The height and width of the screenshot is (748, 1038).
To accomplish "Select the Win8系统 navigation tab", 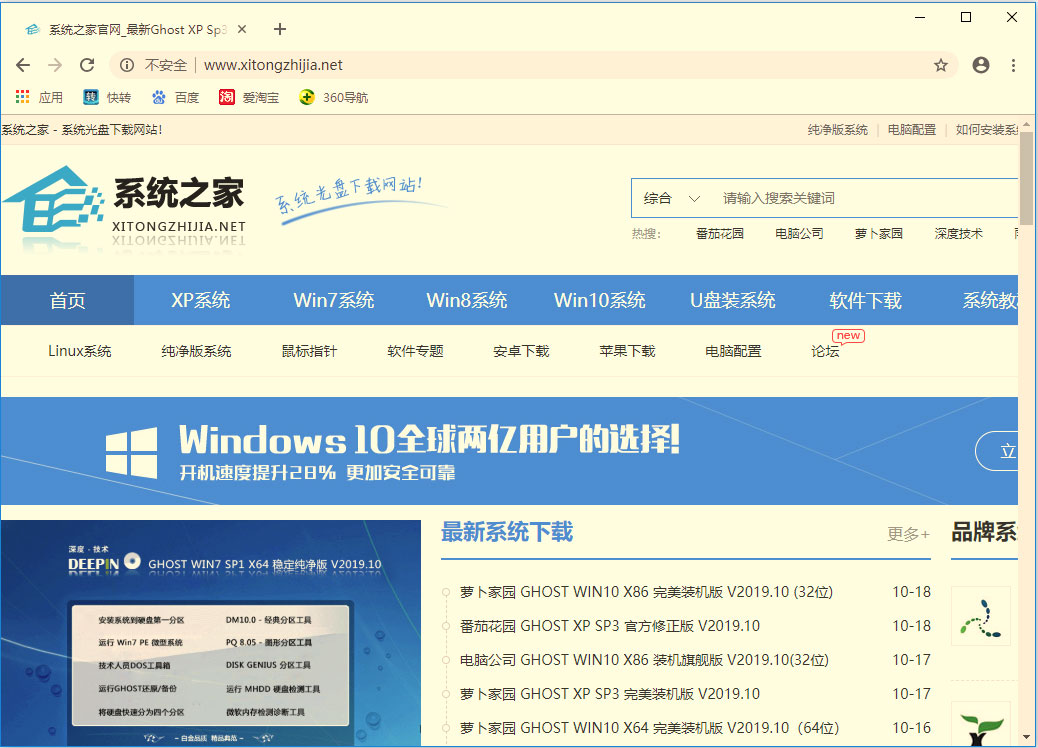I will [467, 300].
